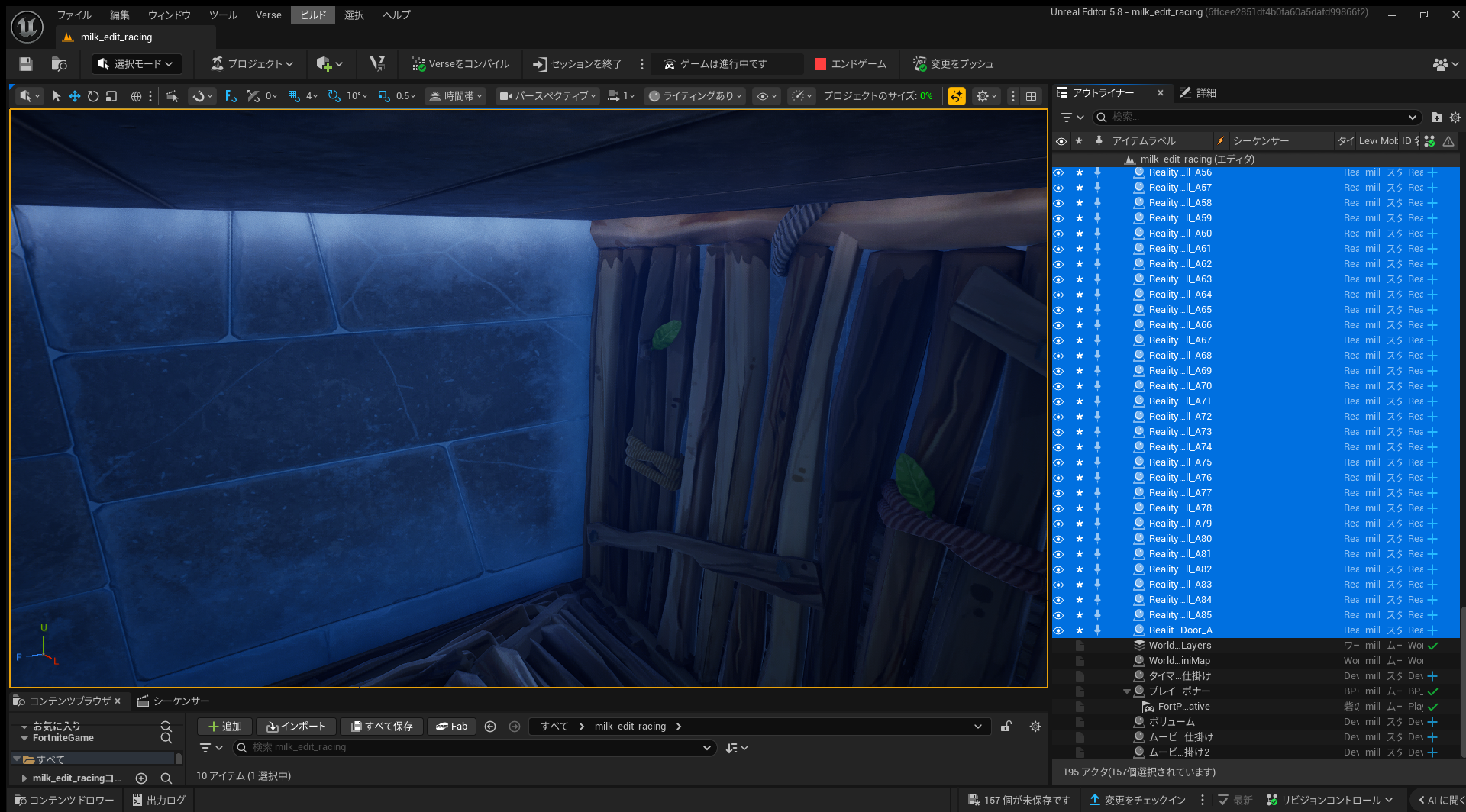
Task: Select the translate (move) gizmo tool
Action: 75,96
